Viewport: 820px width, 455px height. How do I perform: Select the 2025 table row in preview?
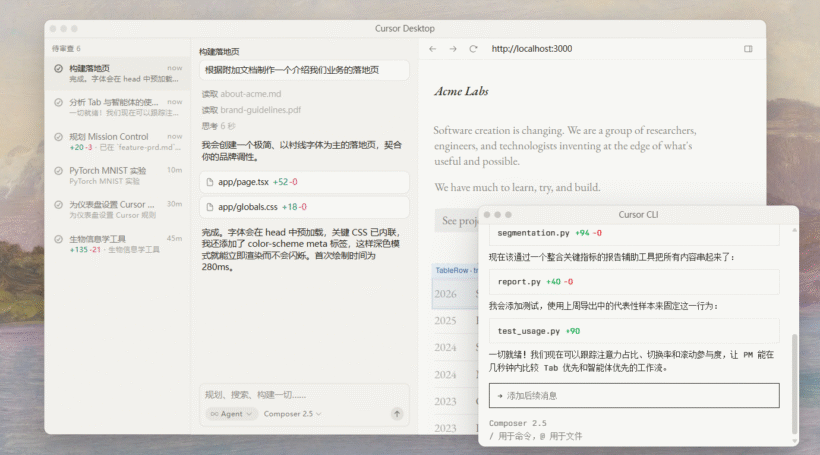pyautogui.click(x=455, y=321)
